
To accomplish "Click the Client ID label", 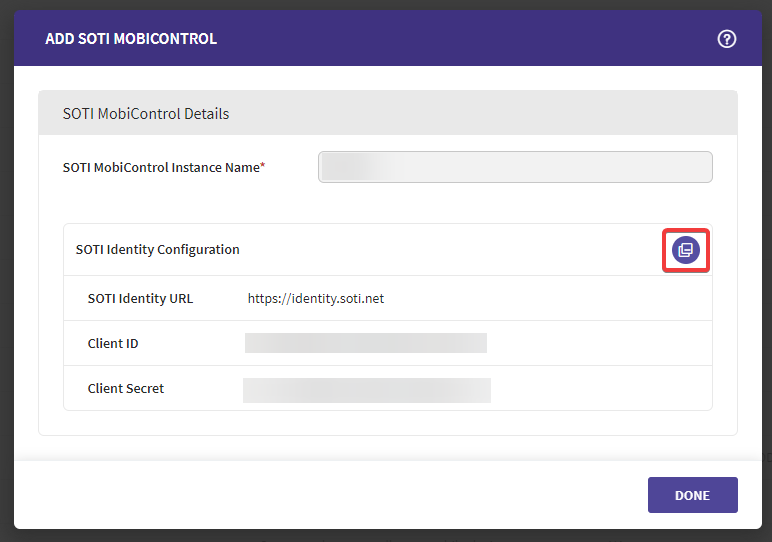I will 113,343.
